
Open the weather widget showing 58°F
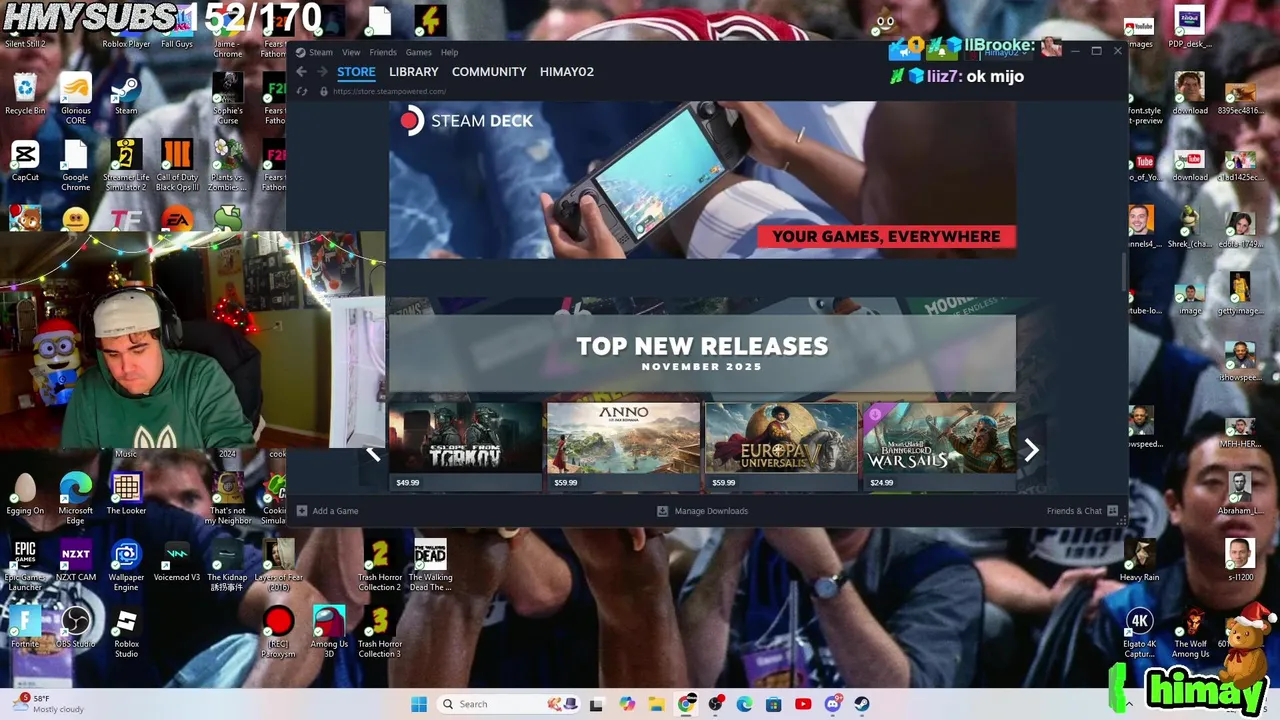(x=50, y=704)
